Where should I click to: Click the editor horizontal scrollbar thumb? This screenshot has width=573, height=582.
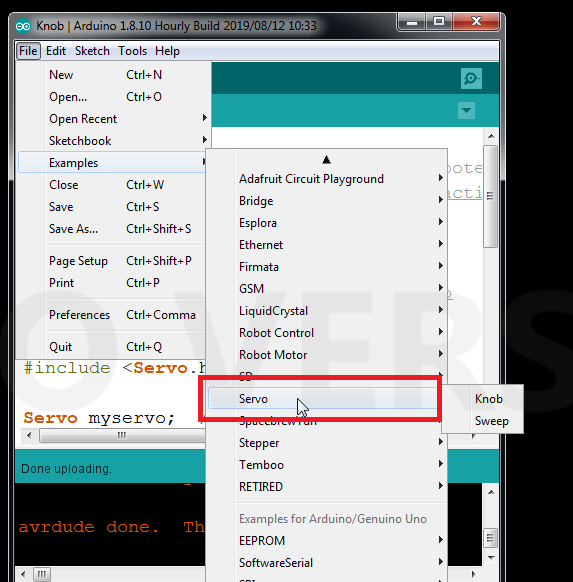point(122,435)
